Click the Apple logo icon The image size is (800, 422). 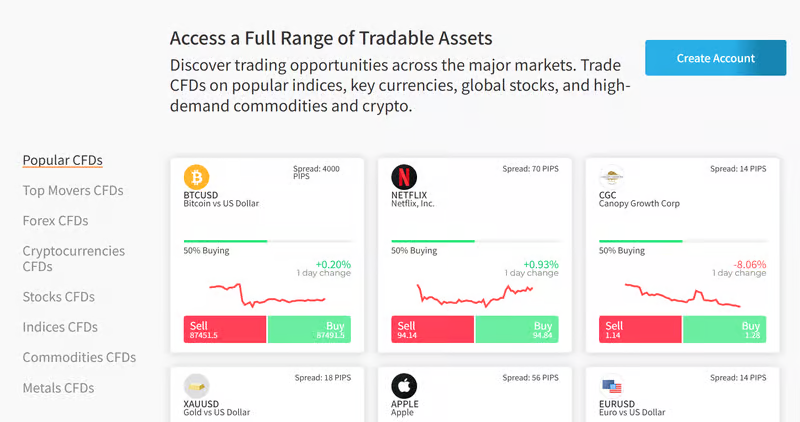point(404,386)
